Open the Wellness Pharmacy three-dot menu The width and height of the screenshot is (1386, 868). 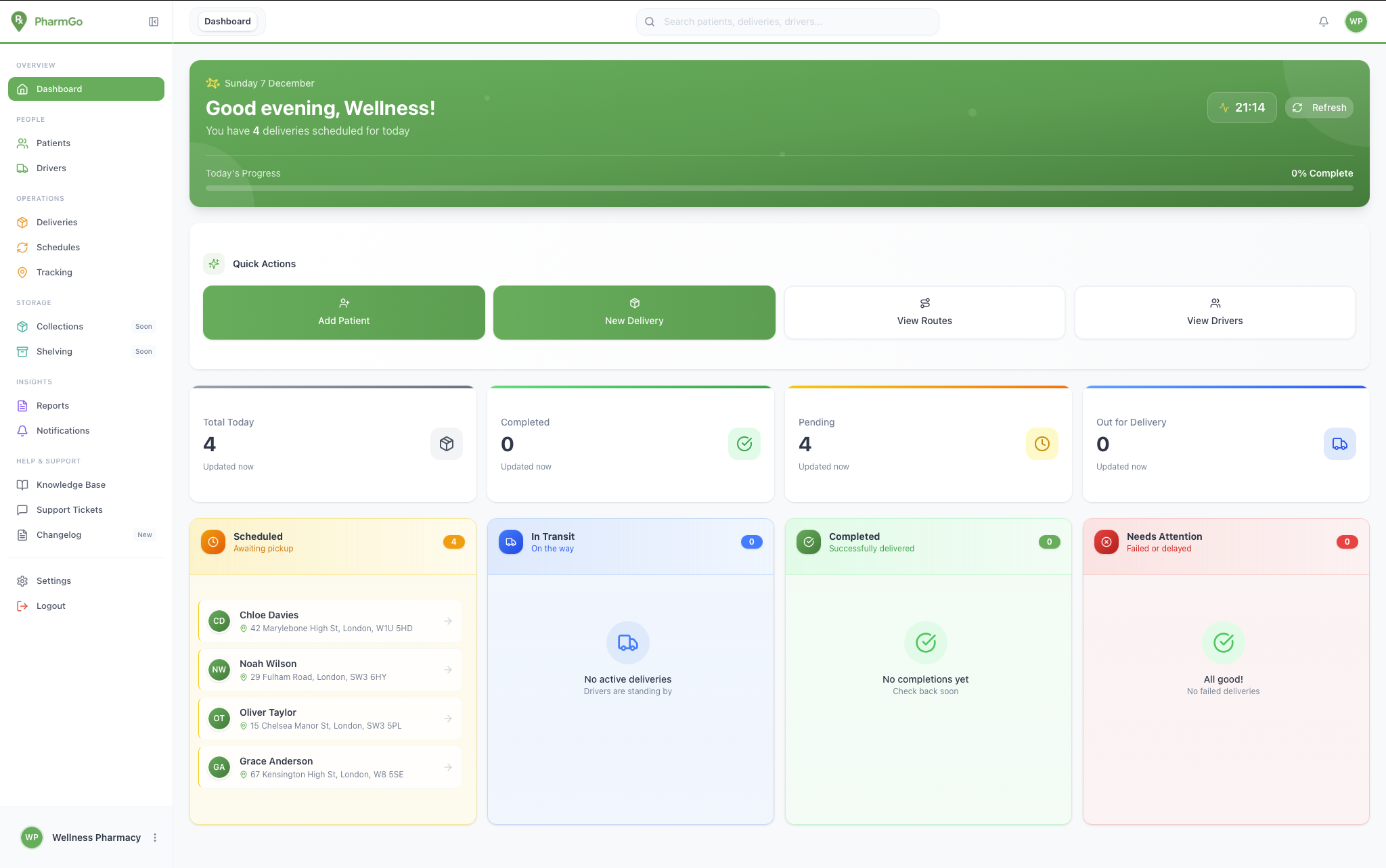[155, 838]
